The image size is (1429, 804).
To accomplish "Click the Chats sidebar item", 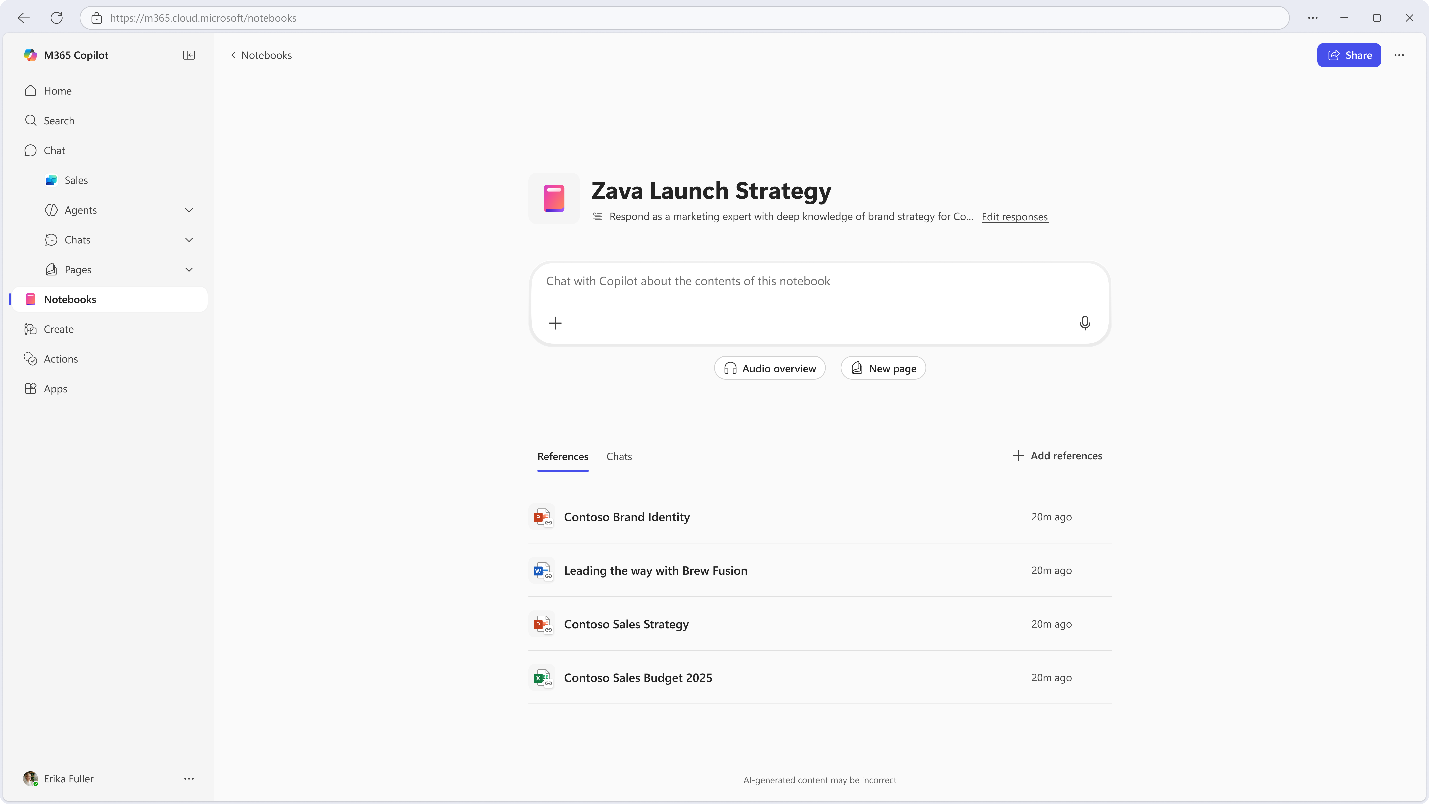I will tap(77, 240).
